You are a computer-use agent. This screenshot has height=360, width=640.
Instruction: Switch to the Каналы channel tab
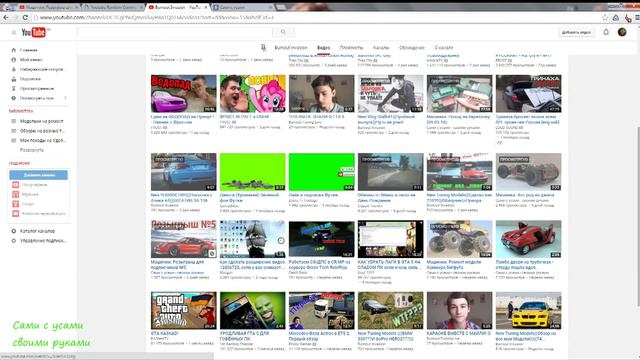point(381,48)
